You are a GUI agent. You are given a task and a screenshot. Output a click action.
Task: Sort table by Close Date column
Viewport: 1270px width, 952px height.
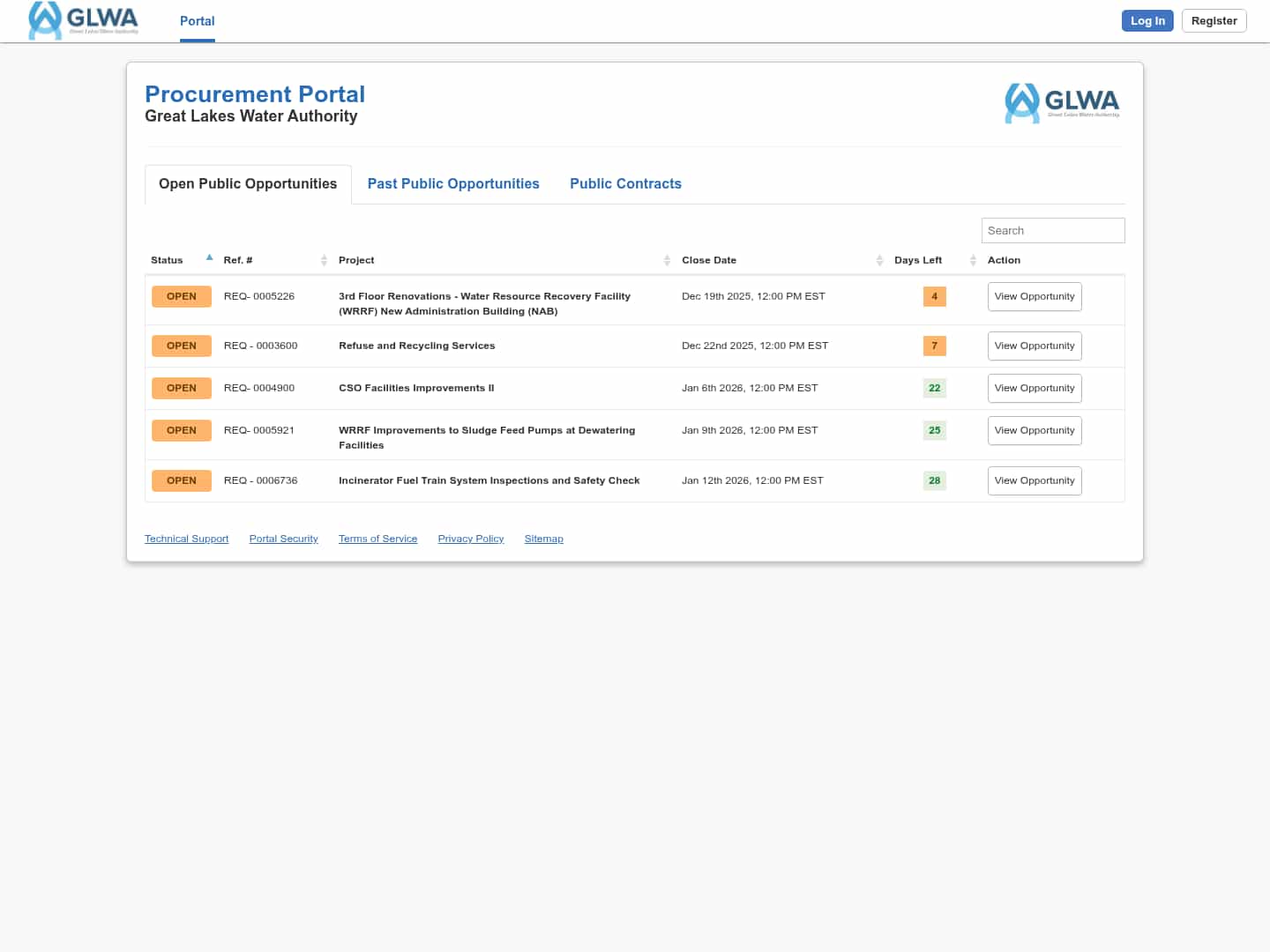pyautogui.click(x=879, y=260)
